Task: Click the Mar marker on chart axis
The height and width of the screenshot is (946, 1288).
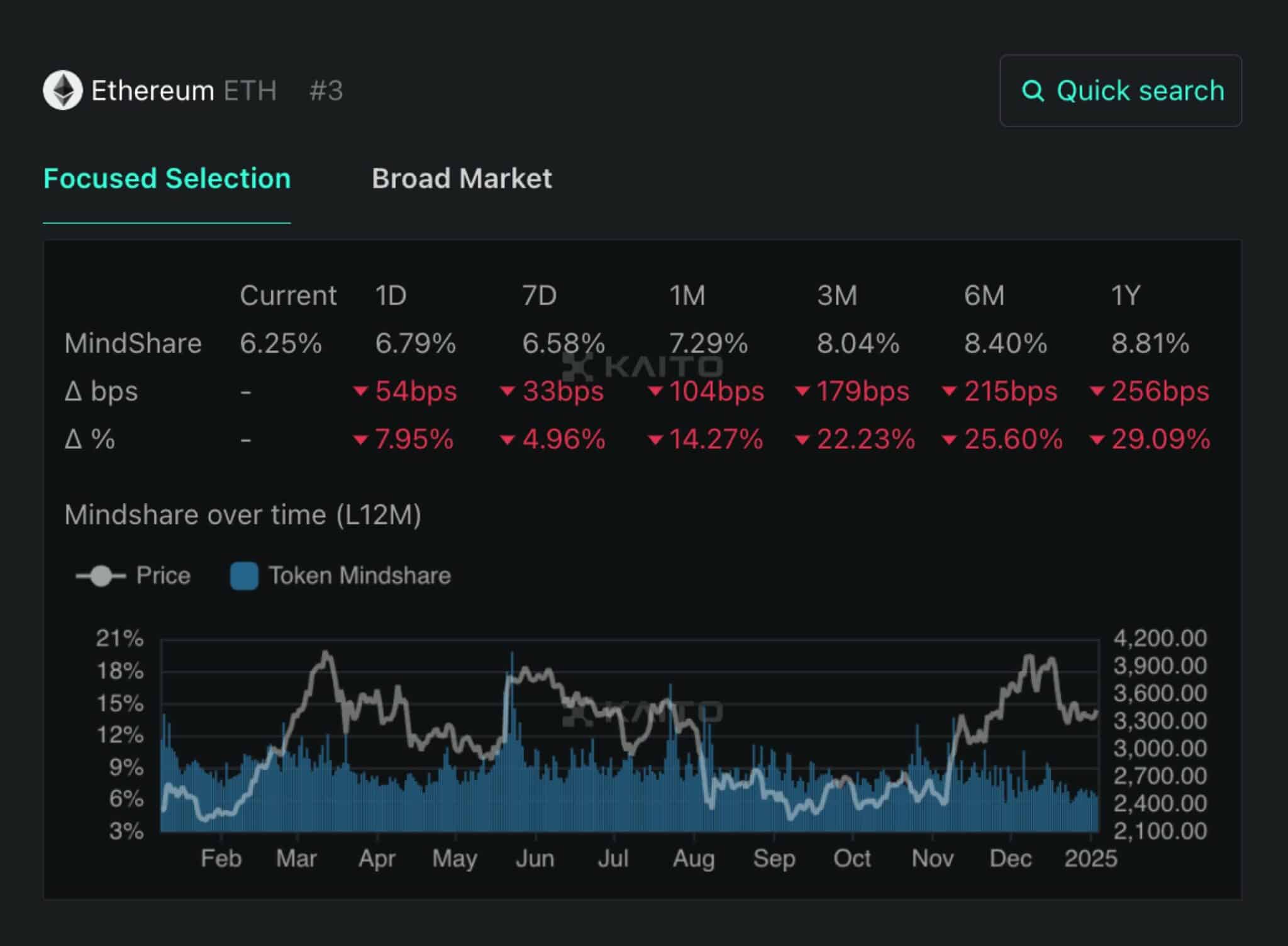Action: coord(296,859)
